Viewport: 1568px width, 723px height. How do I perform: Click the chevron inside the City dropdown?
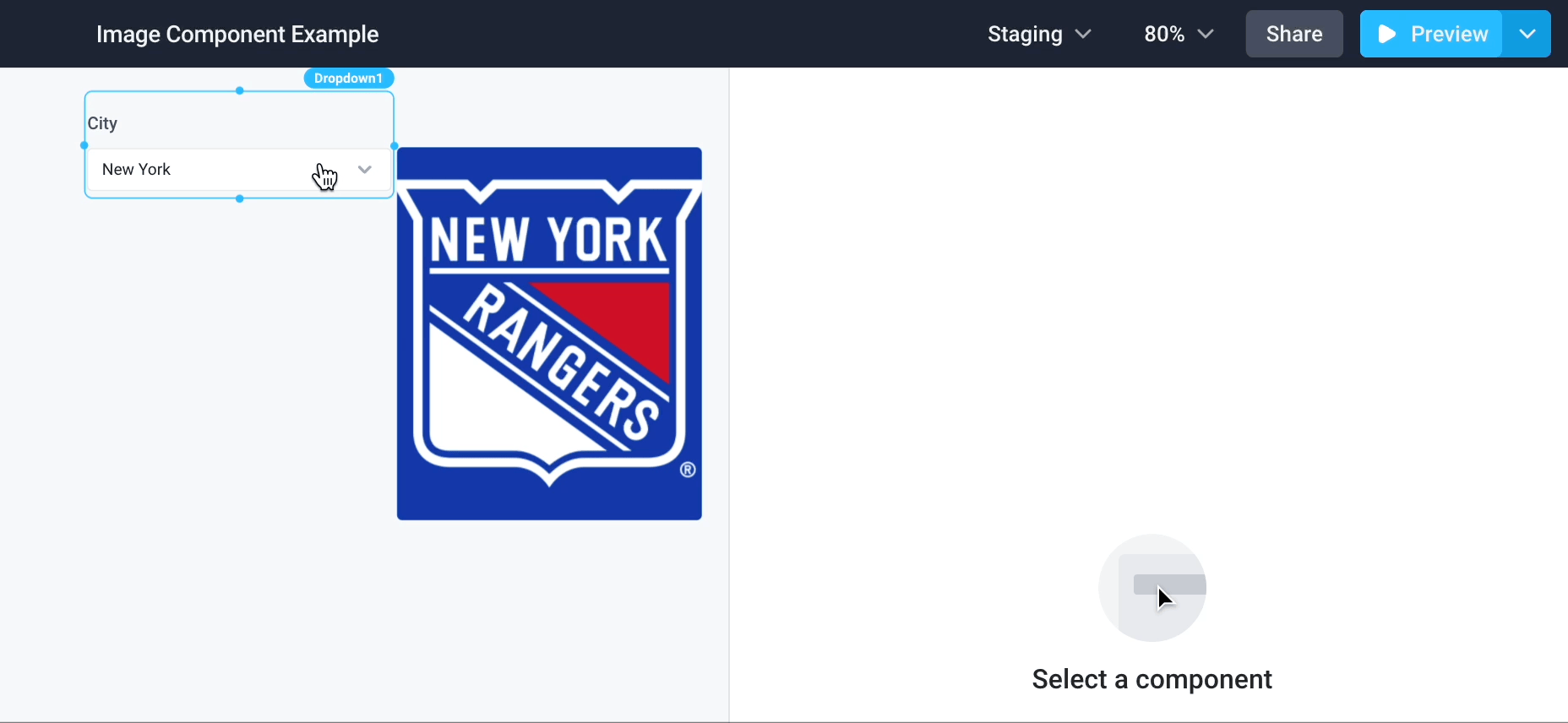point(365,169)
